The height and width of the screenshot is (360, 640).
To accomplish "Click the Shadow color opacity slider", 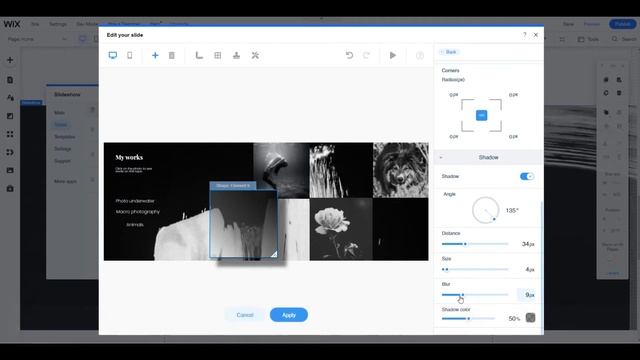I will 468,318.
